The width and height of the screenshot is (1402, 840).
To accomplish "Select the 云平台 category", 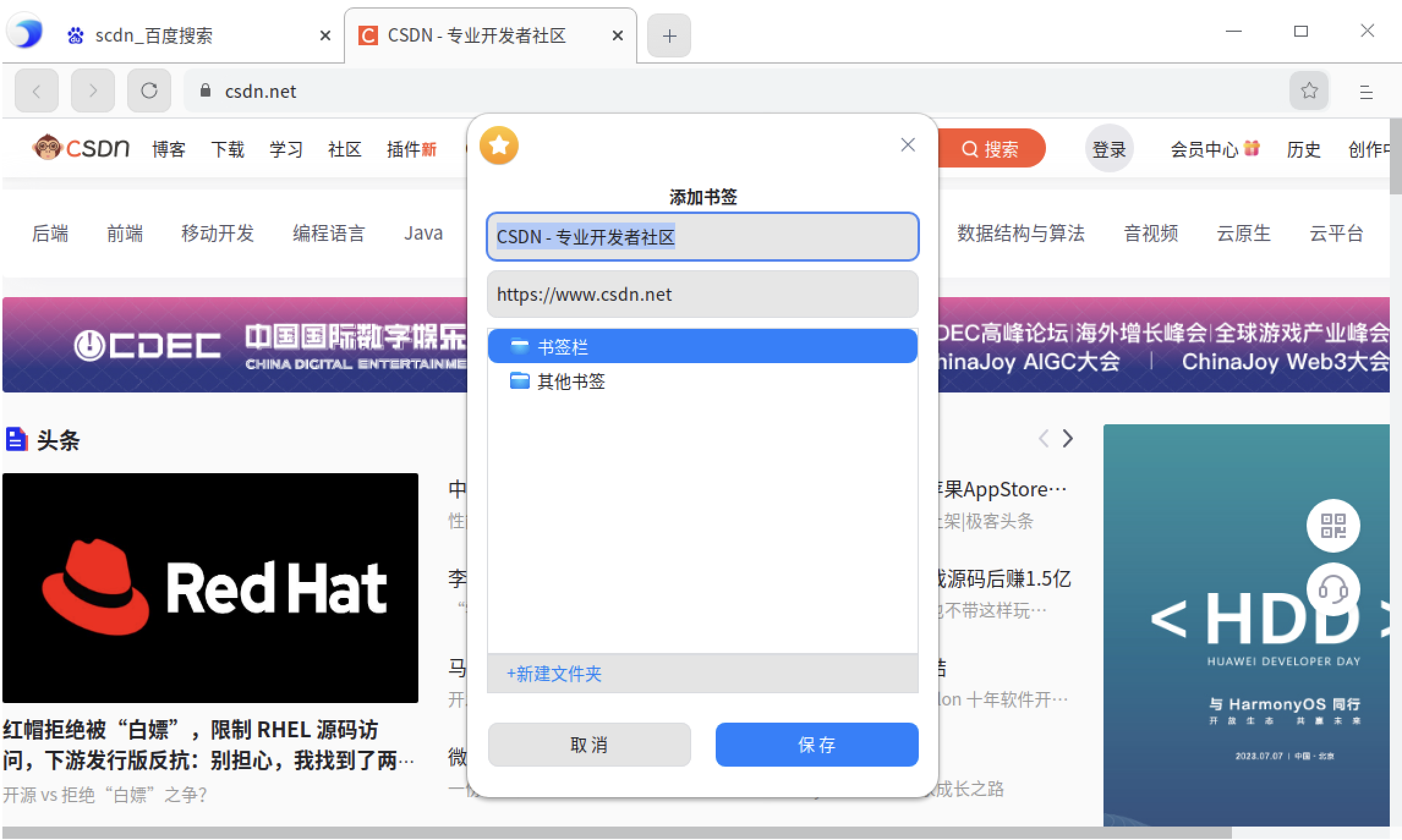I will [x=1337, y=234].
